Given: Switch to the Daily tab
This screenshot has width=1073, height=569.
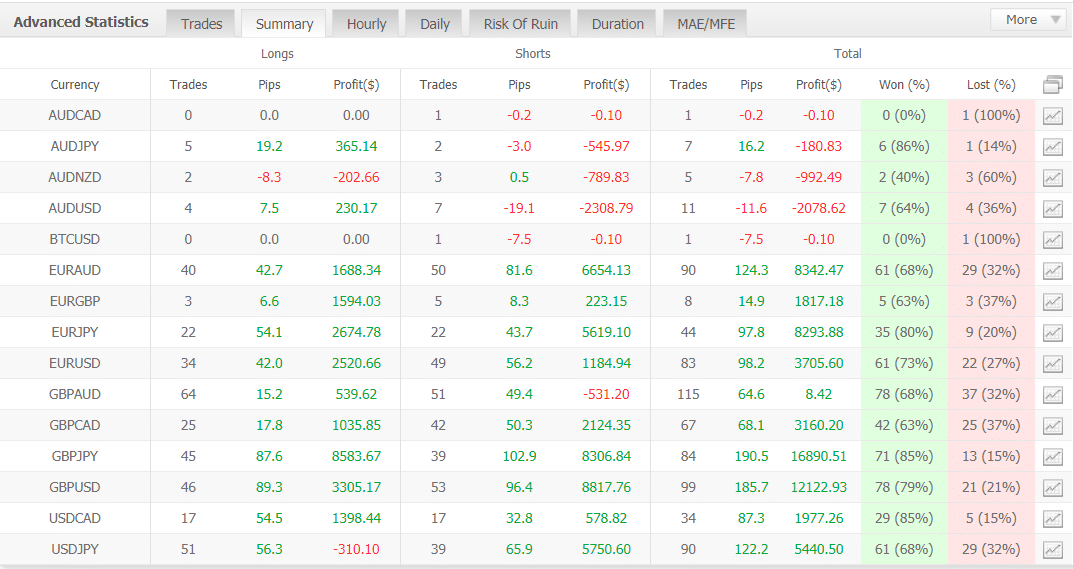Looking at the screenshot, I should 435,24.
